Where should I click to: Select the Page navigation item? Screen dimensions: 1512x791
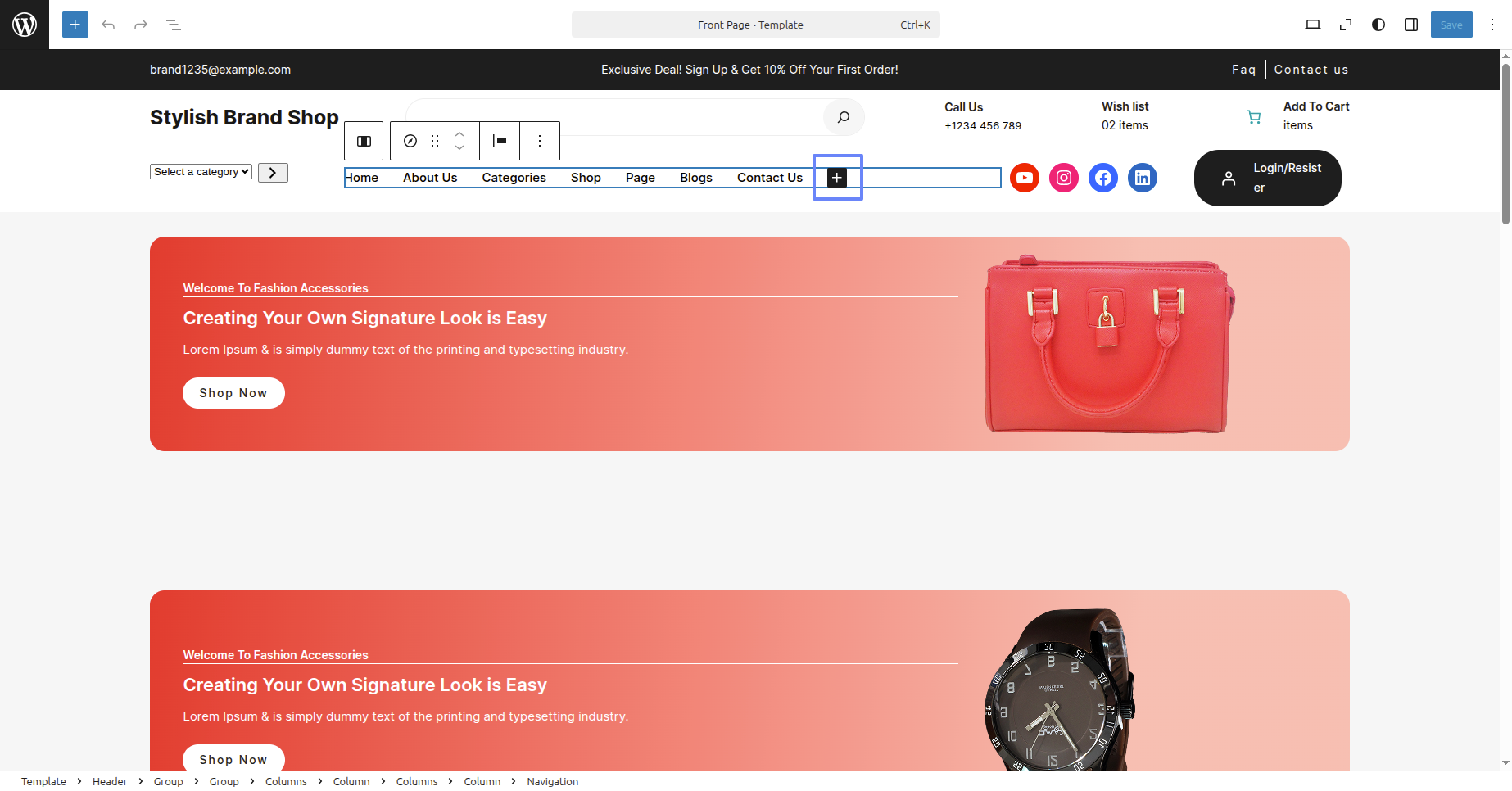pos(641,178)
